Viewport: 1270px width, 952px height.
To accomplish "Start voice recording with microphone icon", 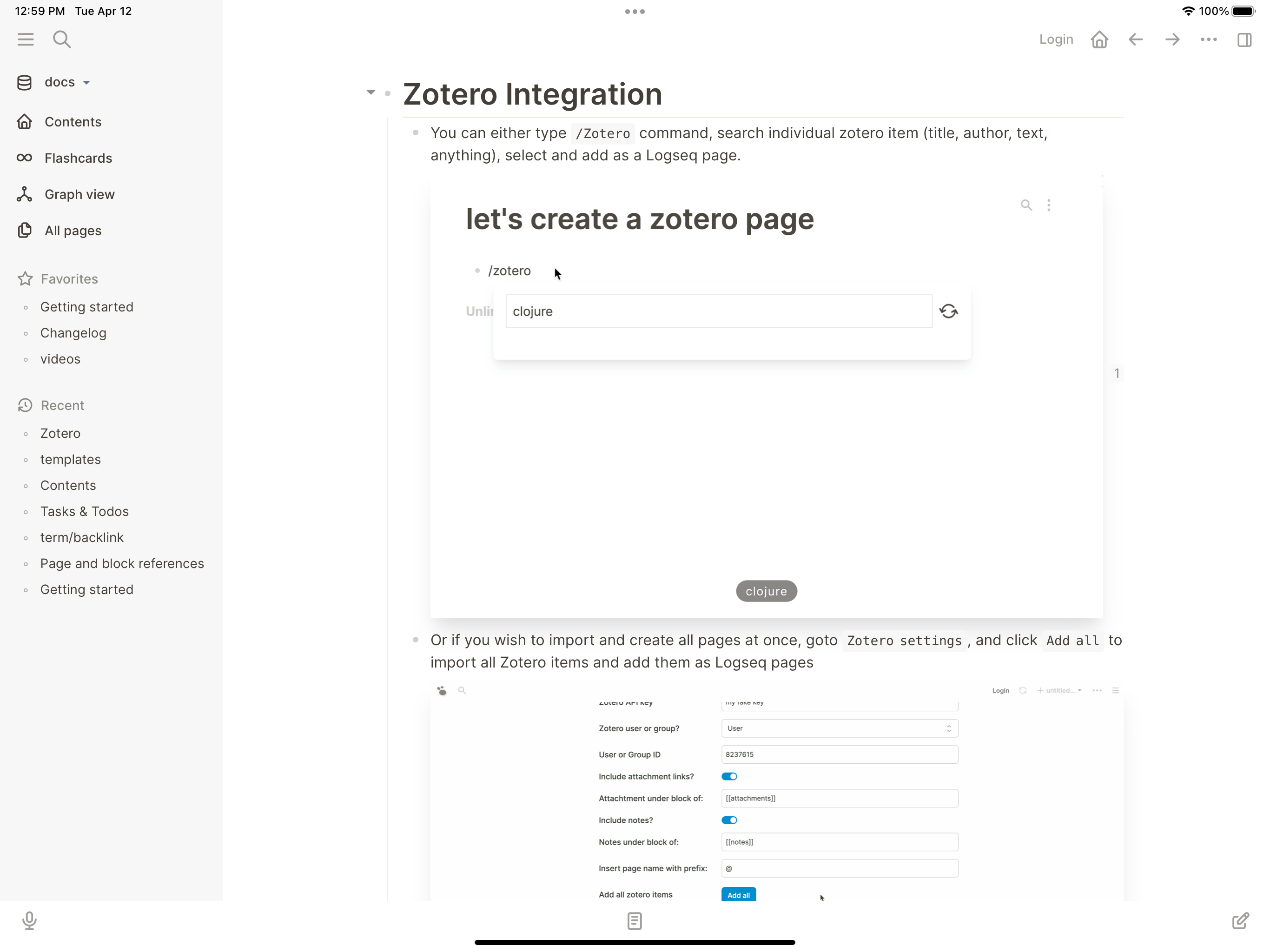I will (29, 920).
